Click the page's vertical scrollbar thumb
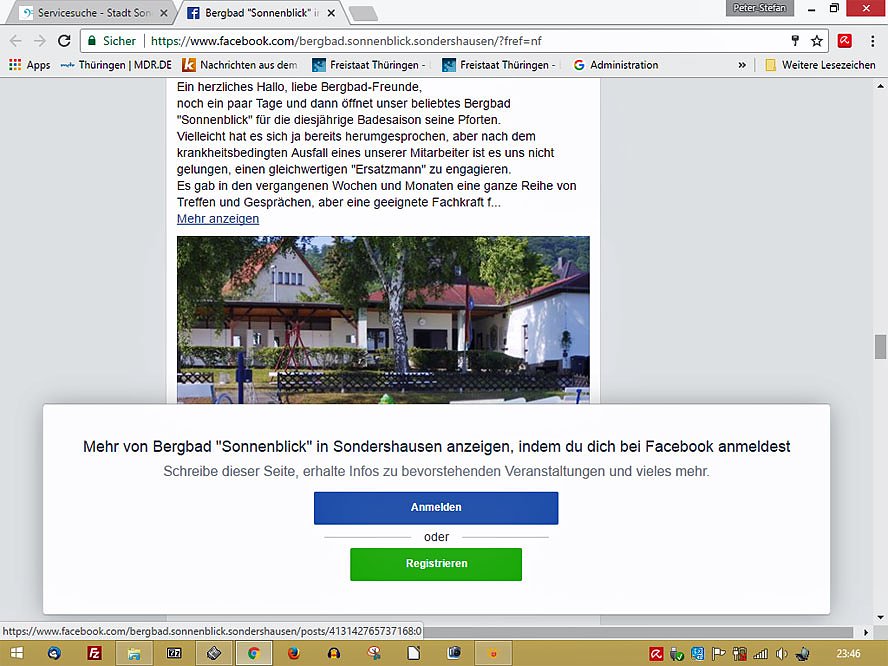 [880, 347]
